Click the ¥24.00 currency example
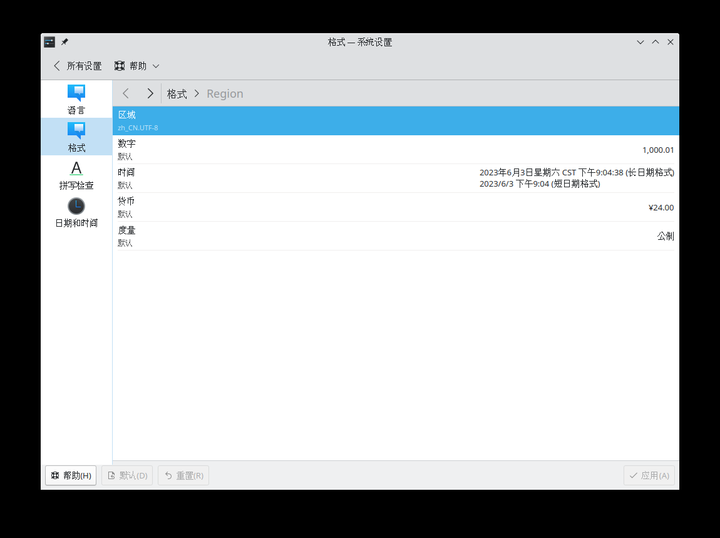 (661, 208)
